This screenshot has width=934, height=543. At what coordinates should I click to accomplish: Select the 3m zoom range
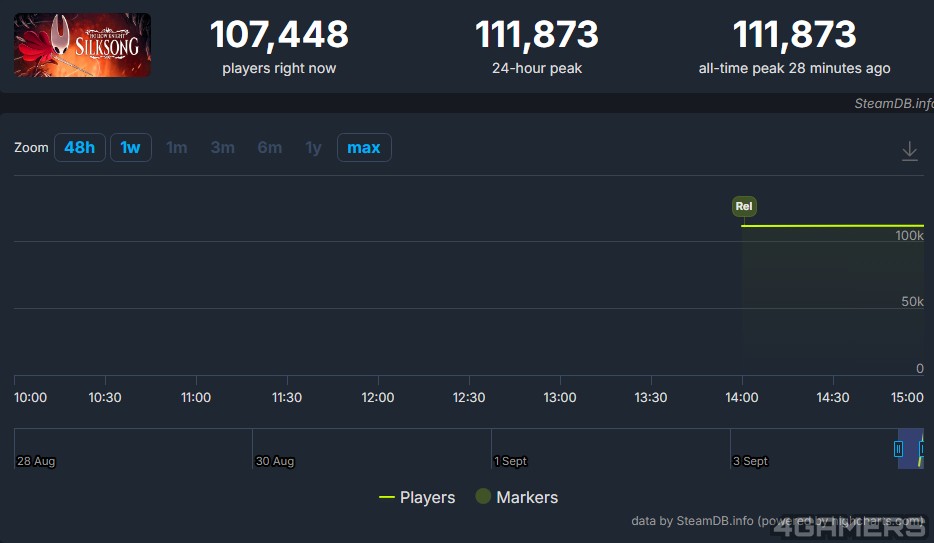click(223, 148)
